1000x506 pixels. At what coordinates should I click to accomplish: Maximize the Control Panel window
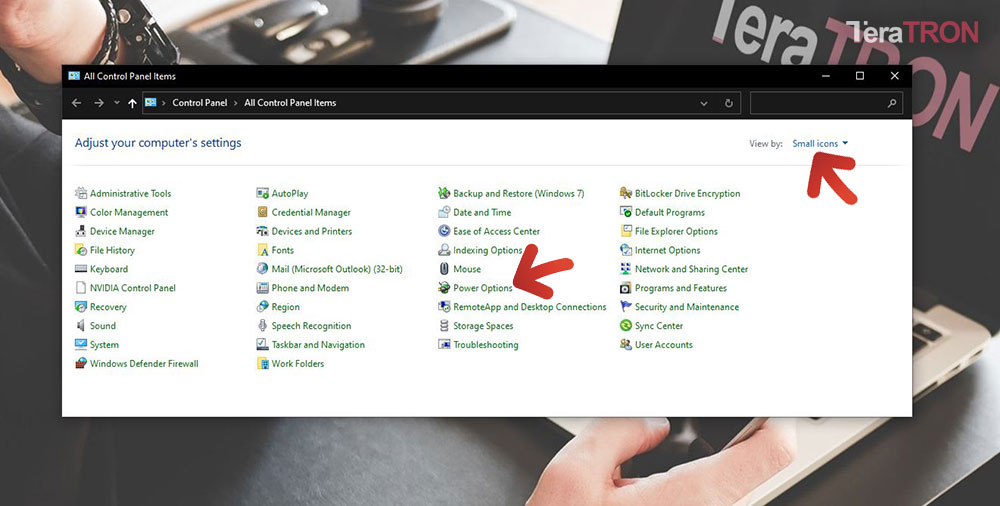click(x=860, y=76)
